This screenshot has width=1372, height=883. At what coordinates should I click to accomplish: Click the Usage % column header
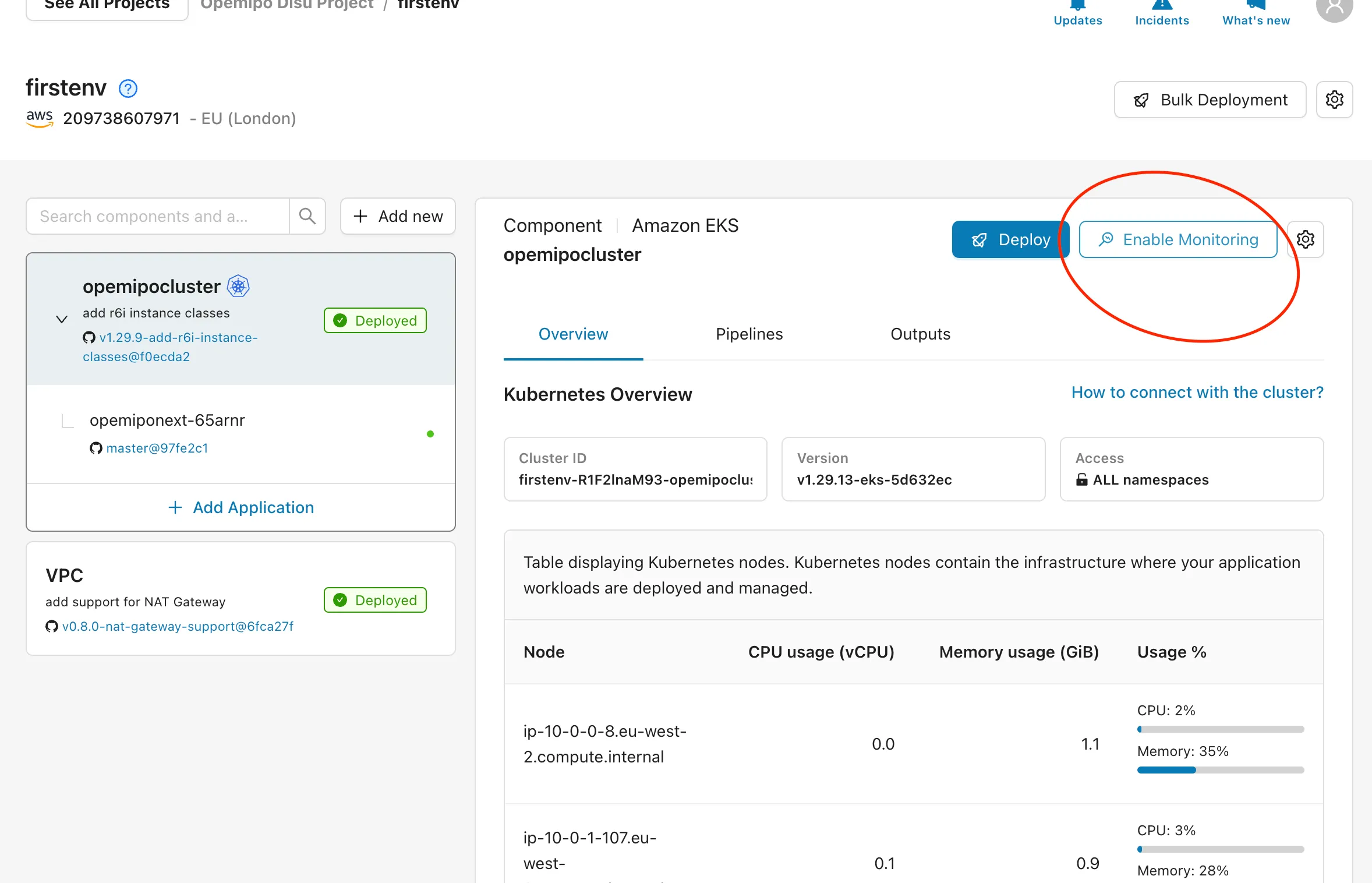pos(1172,652)
